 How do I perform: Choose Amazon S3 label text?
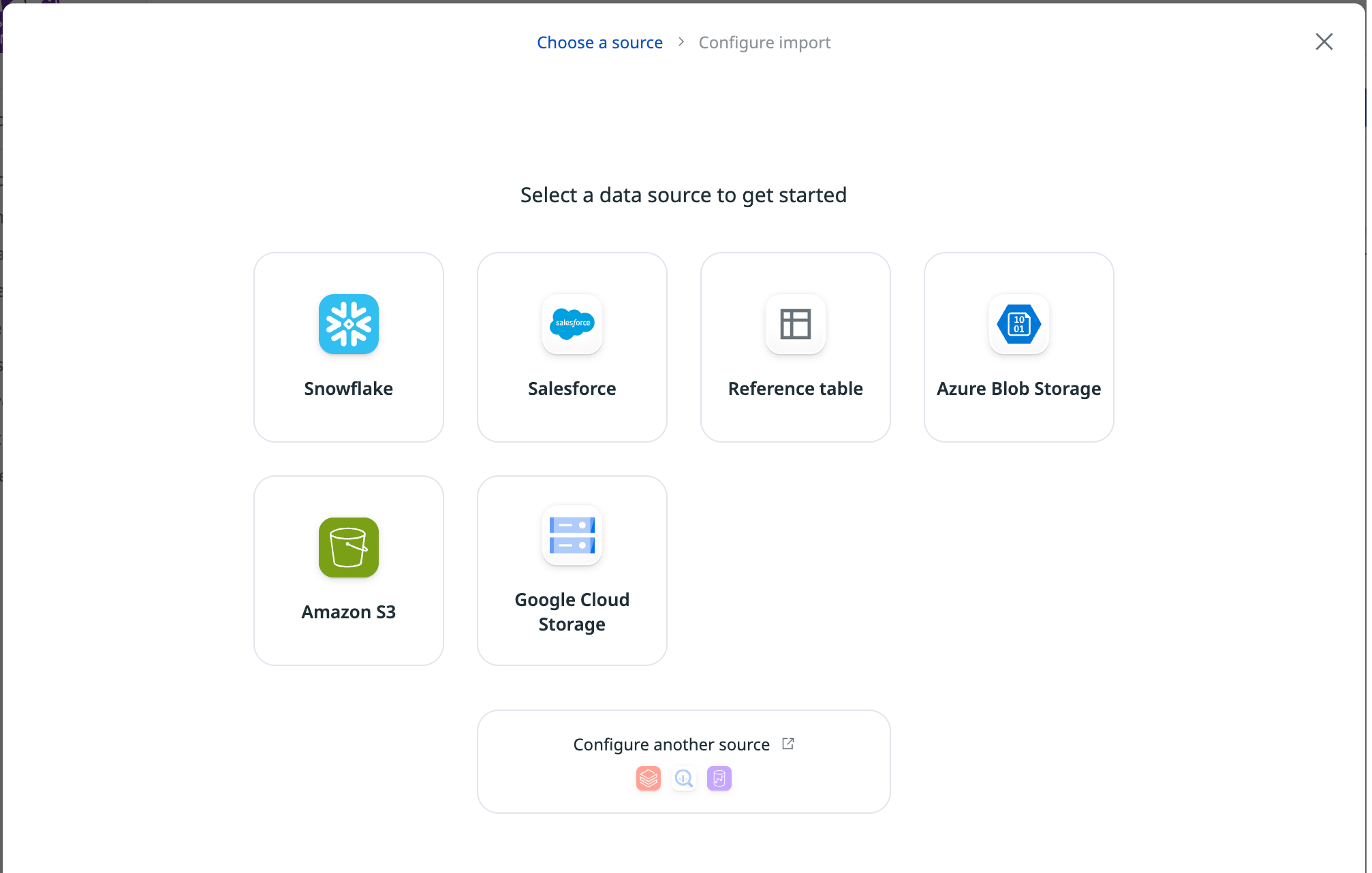tap(348, 612)
